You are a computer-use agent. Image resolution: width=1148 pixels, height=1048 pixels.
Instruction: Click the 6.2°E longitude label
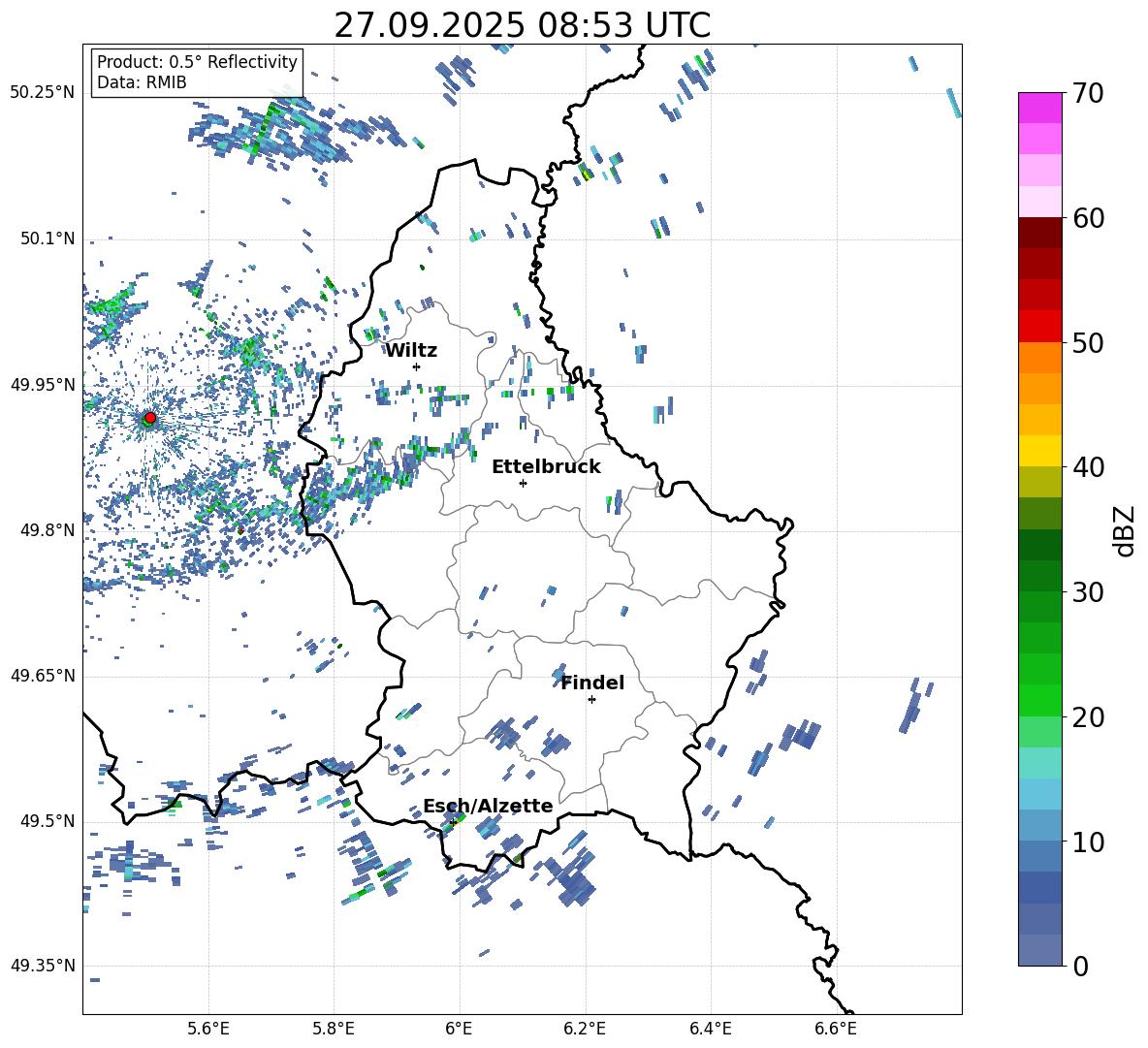click(x=585, y=1029)
